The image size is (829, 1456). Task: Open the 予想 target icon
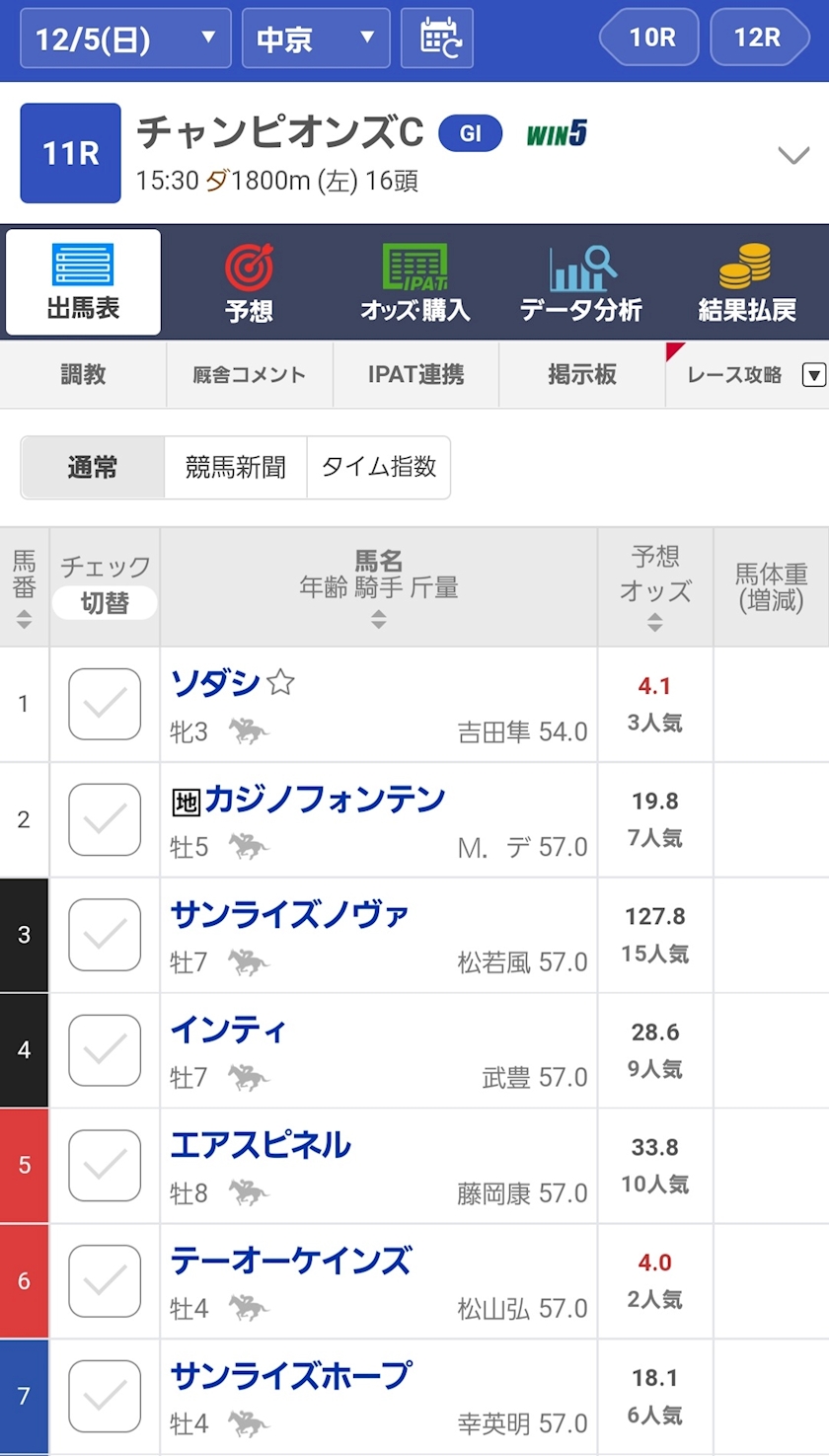coord(249,268)
